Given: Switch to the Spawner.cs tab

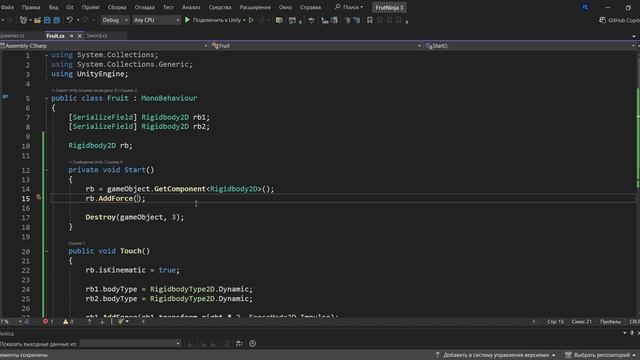Looking at the screenshot, I should point(12,36).
